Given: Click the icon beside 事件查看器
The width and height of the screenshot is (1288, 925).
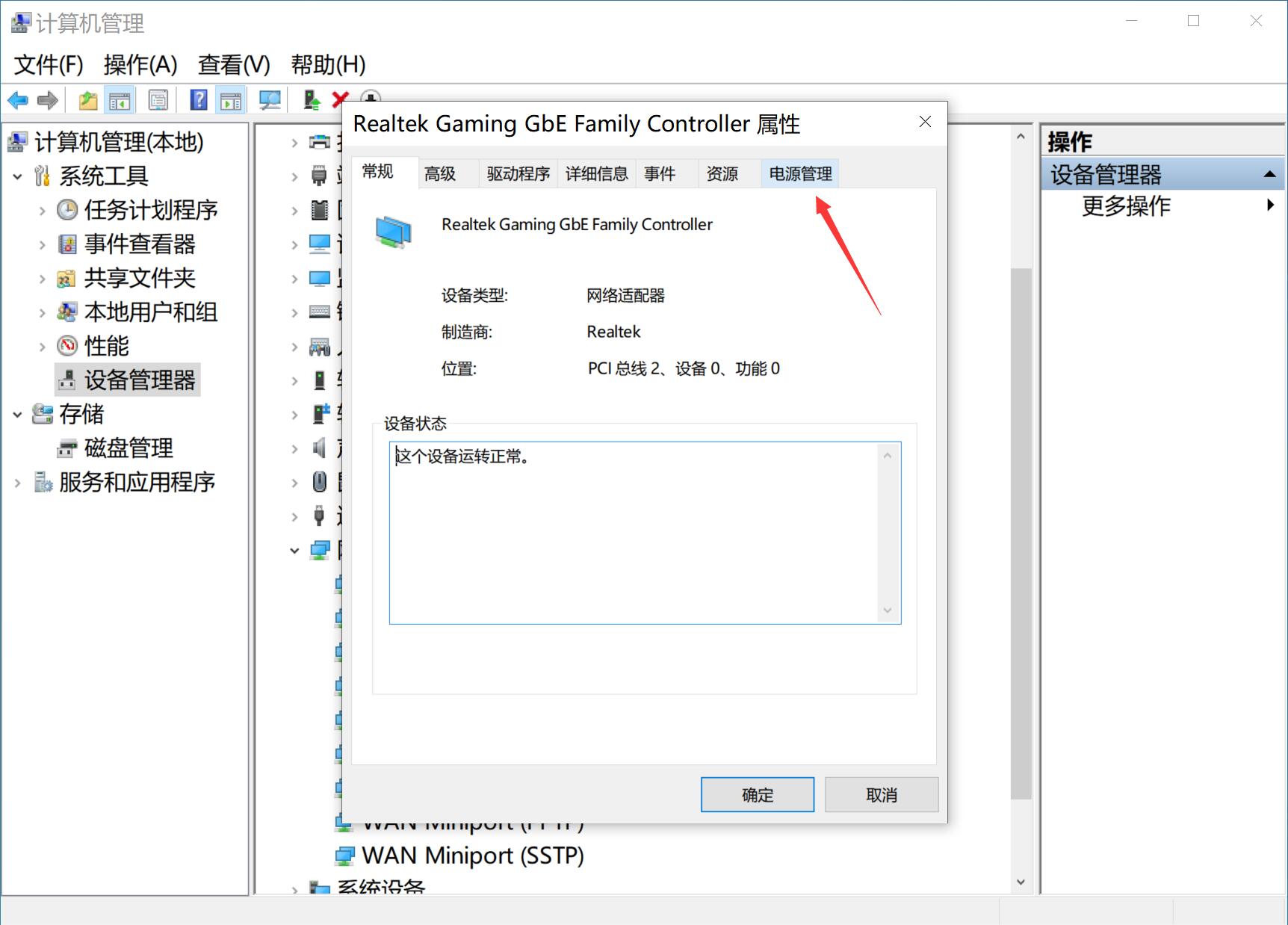Looking at the screenshot, I should point(67,244).
